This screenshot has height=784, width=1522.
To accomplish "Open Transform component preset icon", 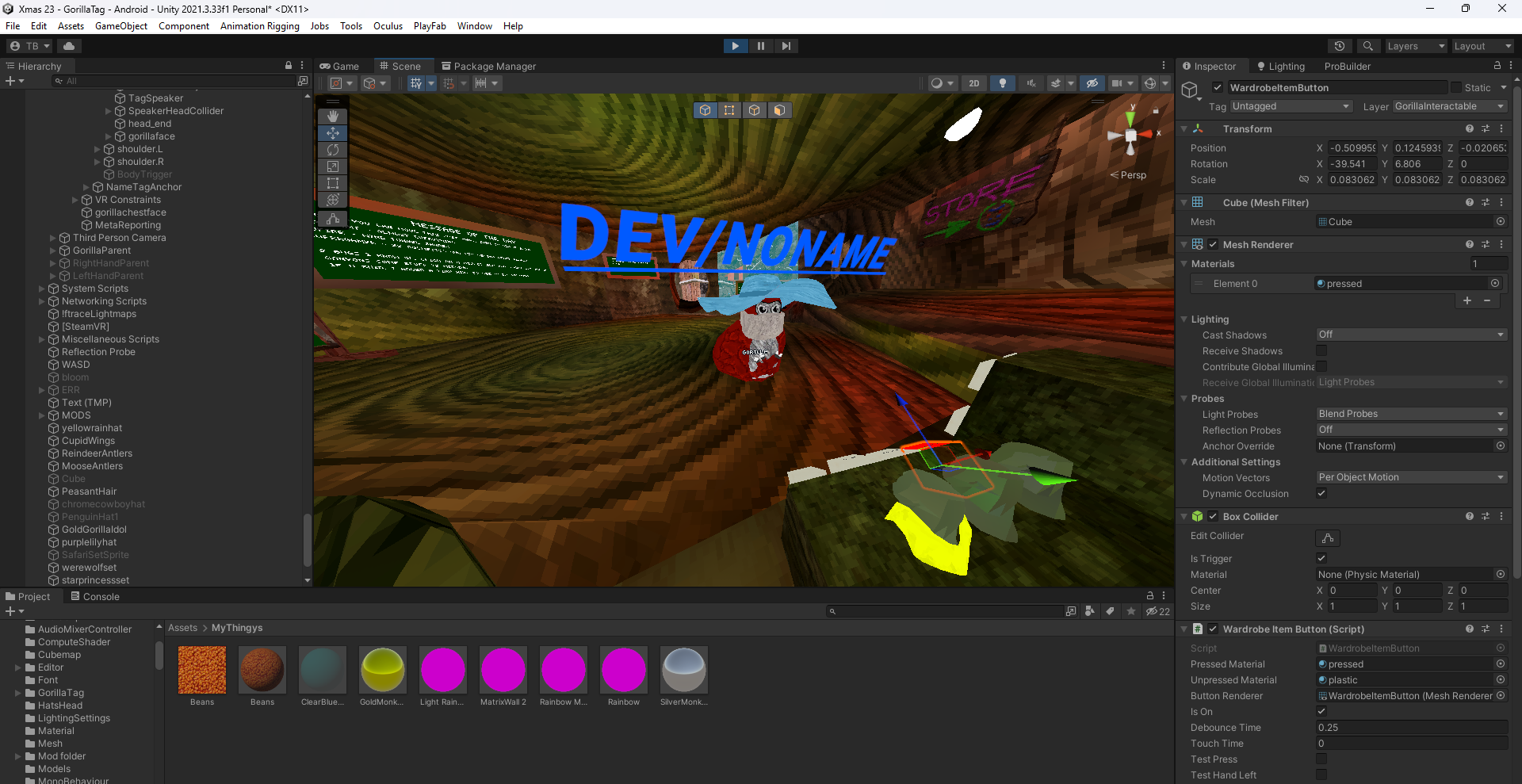I will tap(1486, 128).
